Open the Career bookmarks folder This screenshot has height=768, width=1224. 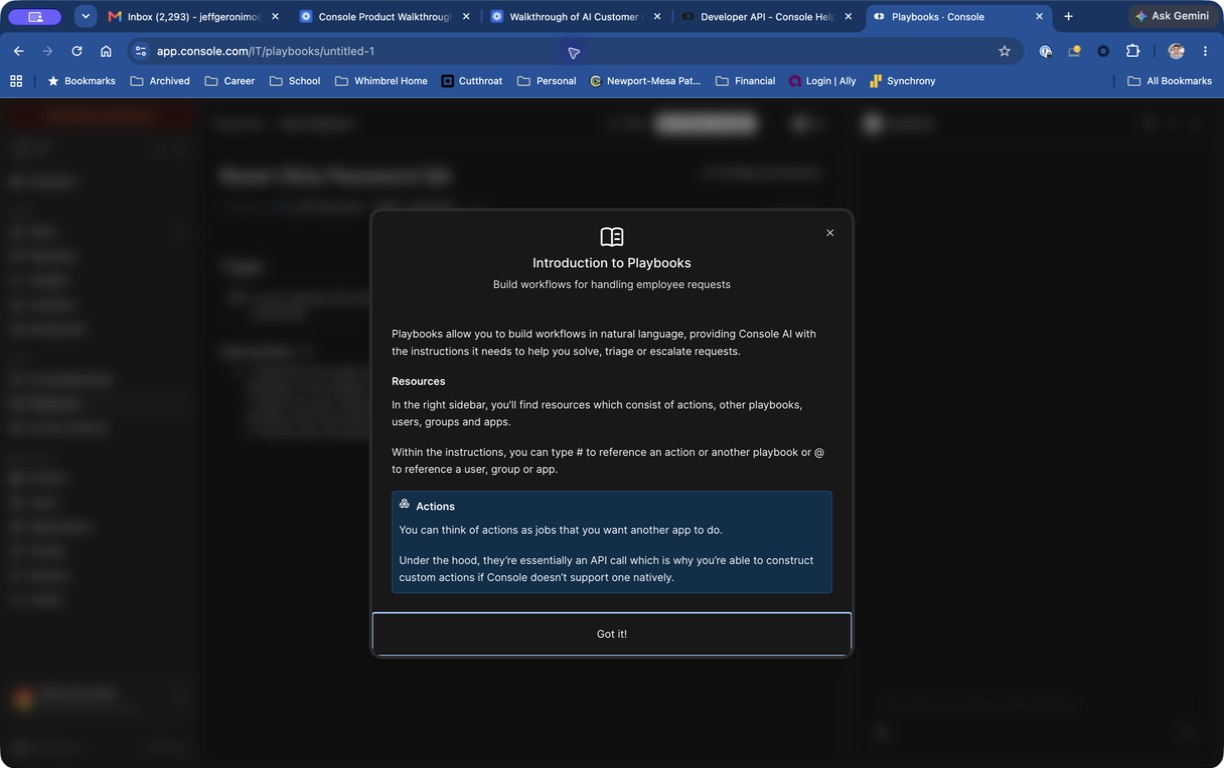point(230,81)
